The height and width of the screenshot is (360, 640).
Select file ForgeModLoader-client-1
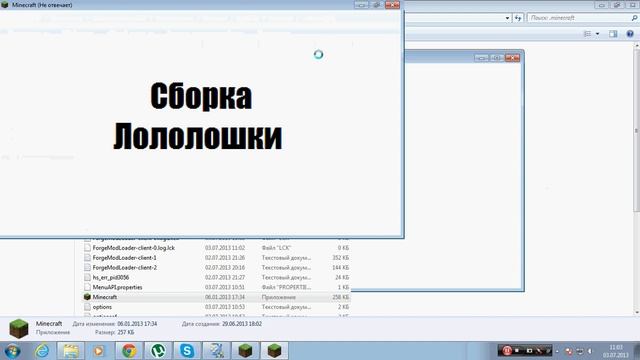[124, 258]
